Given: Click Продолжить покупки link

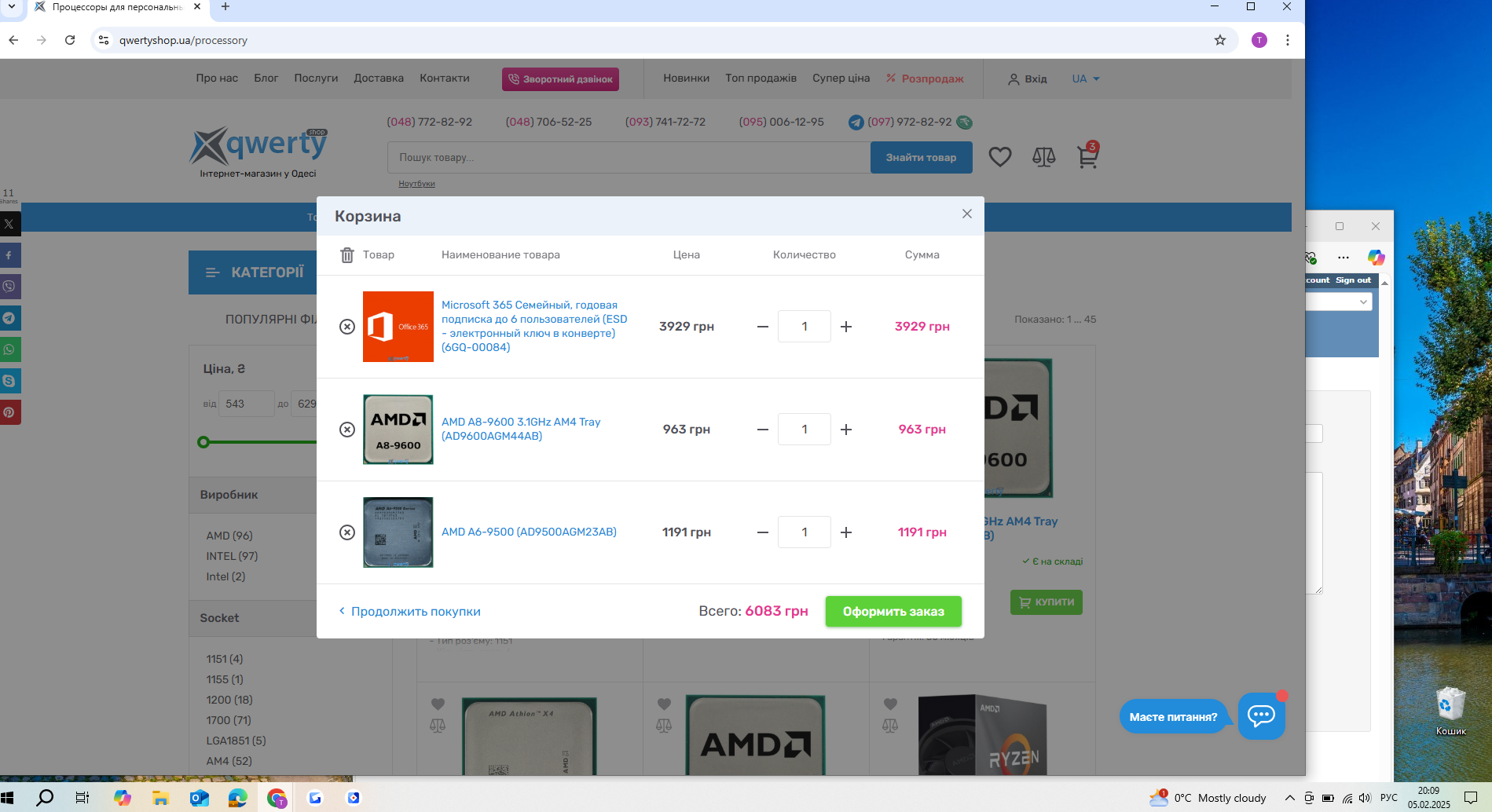Looking at the screenshot, I should pos(409,612).
